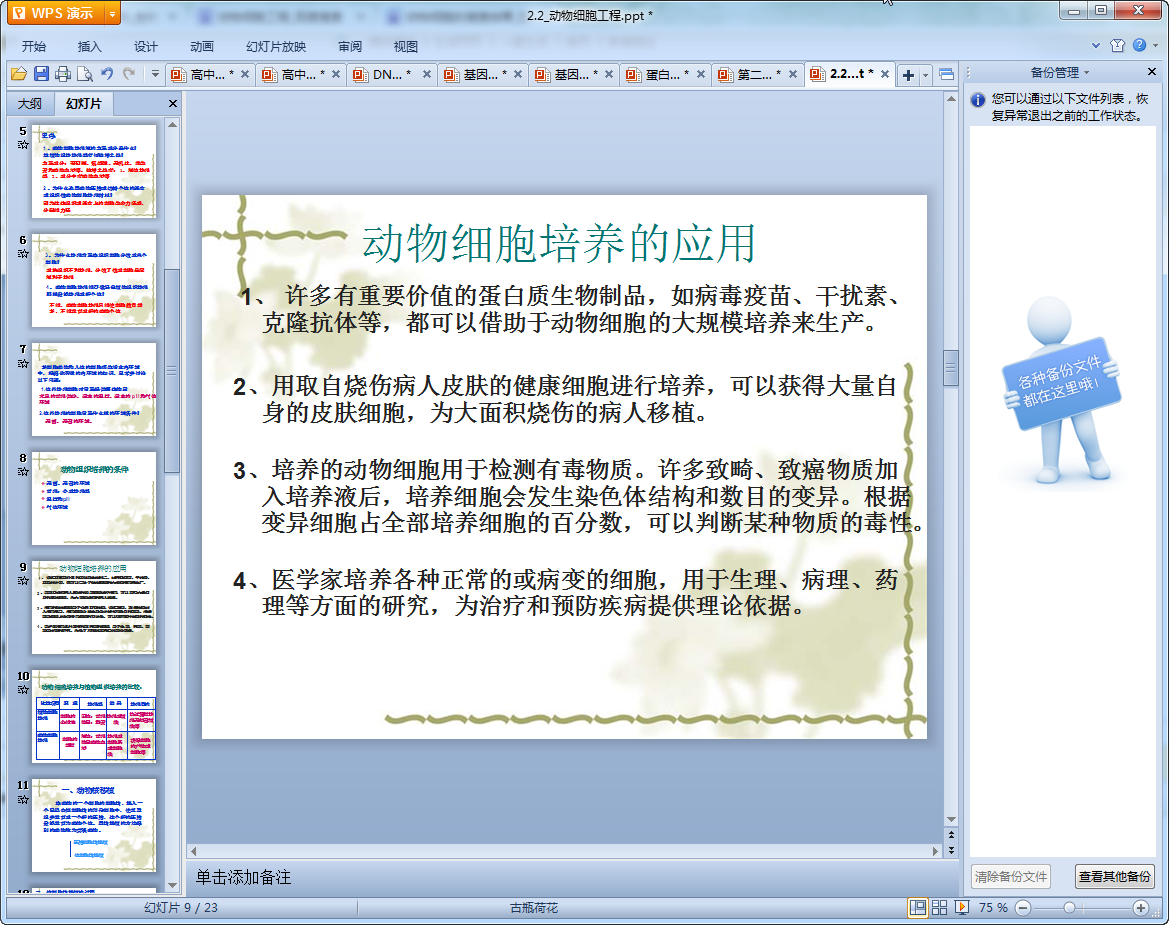This screenshot has height=925, width=1169.
Task: Open print preview icon
Action: pyautogui.click(x=85, y=74)
